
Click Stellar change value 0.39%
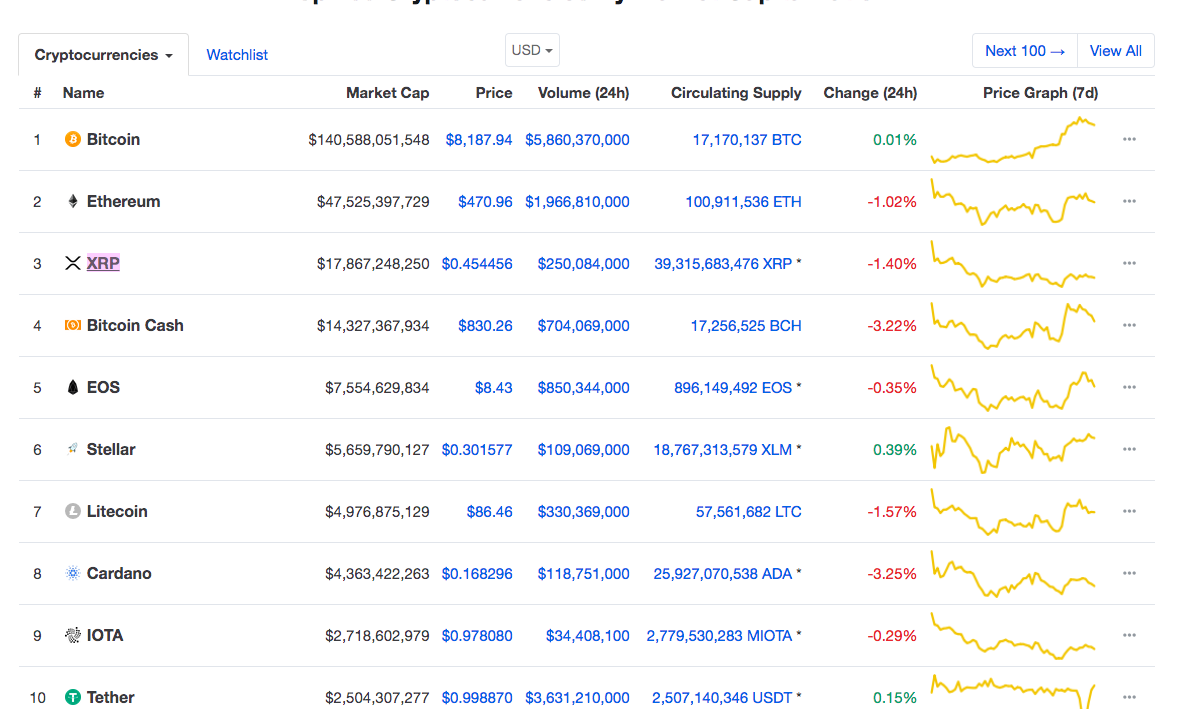pos(895,450)
